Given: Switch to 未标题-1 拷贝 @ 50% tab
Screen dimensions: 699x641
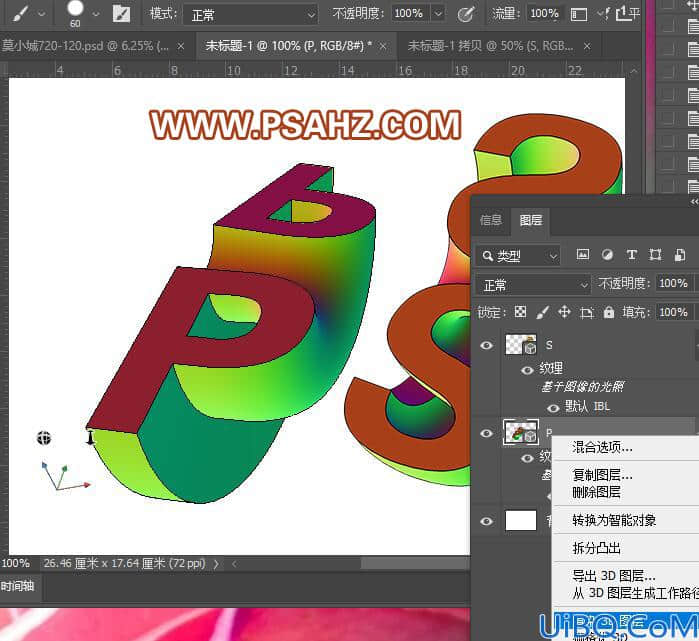Looking at the screenshot, I should click(x=490, y=46).
